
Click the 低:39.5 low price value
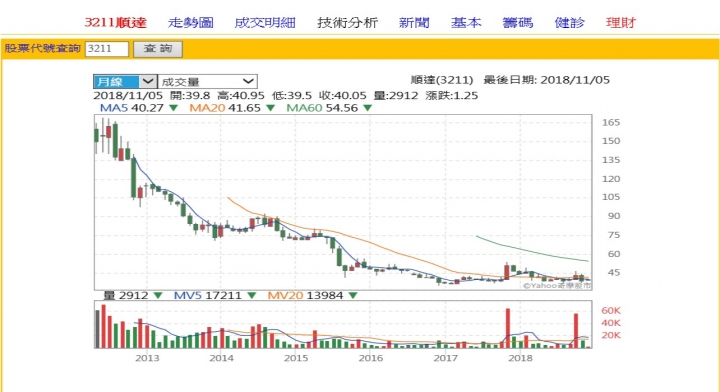point(292,95)
